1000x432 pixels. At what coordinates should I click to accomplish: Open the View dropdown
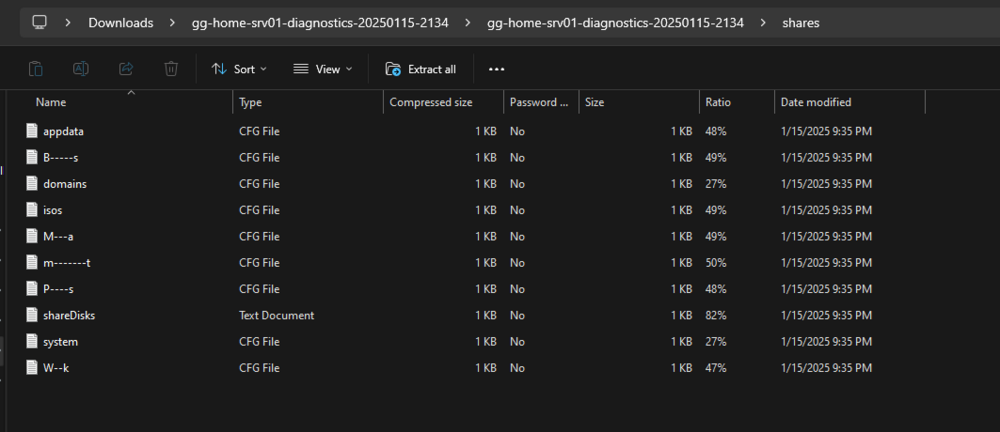pyautogui.click(x=323, y=69)
